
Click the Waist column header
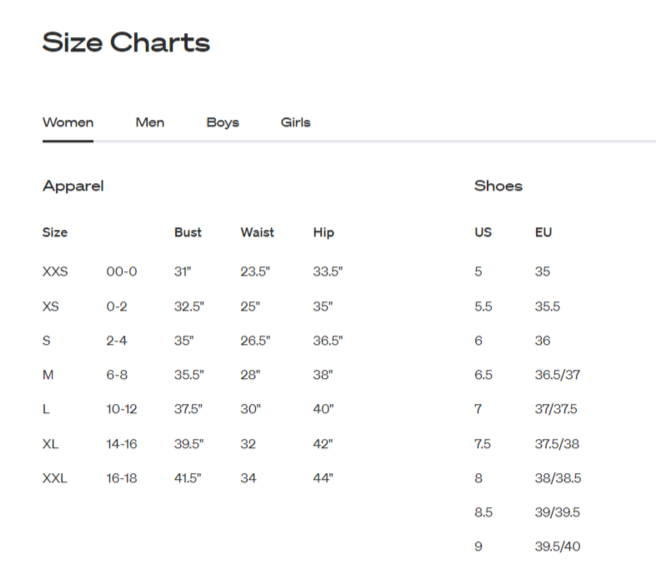(257, 232)
